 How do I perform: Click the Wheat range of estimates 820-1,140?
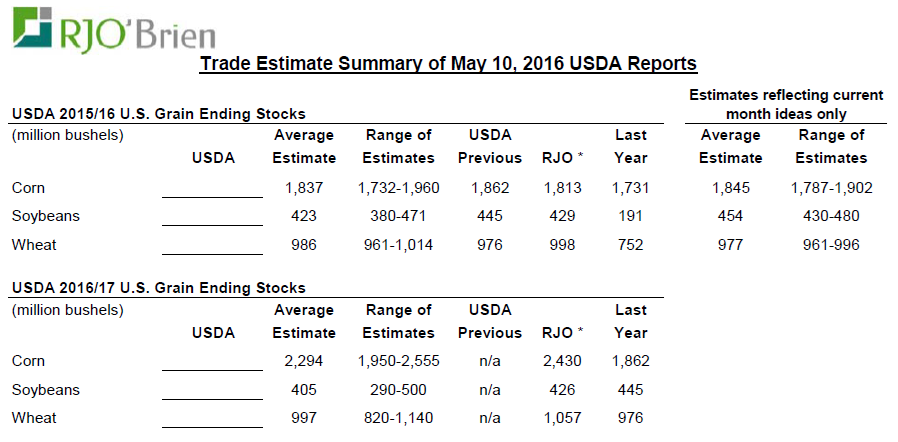pos(400,417)
